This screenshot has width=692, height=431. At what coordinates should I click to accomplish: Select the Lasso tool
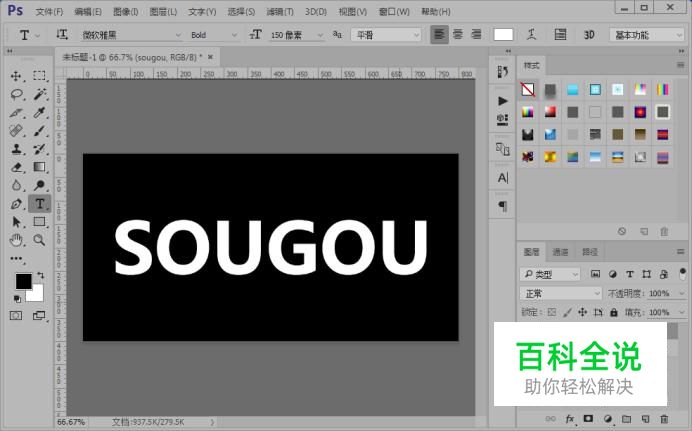(16, 94)
